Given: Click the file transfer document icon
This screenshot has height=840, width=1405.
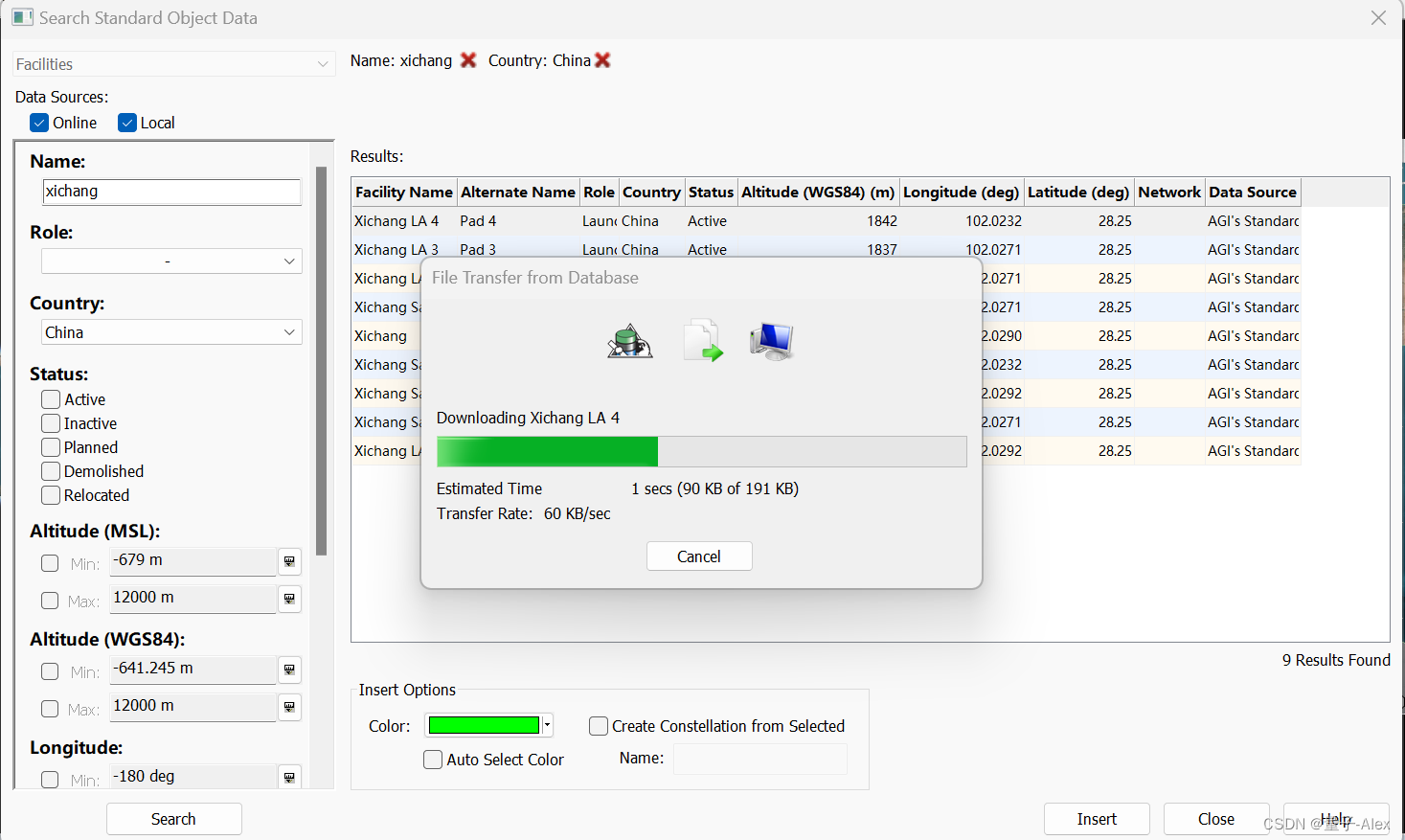Looking at the screenshot, I should (x=703, y=341).
